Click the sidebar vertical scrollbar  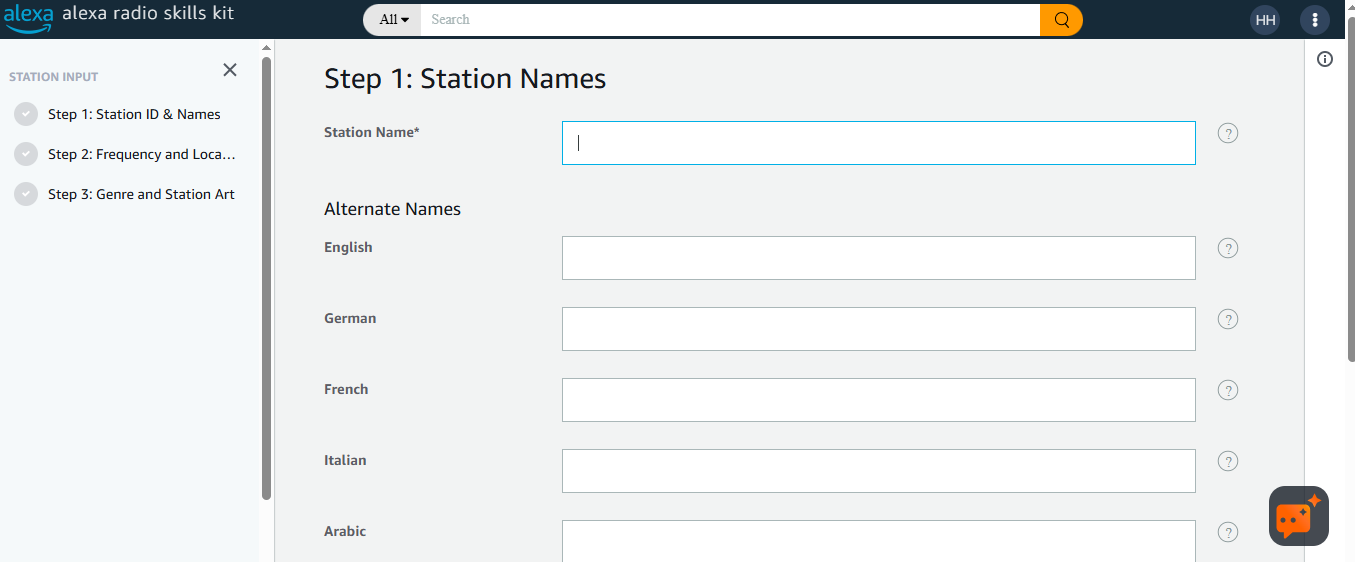click(x=266, y=278)
